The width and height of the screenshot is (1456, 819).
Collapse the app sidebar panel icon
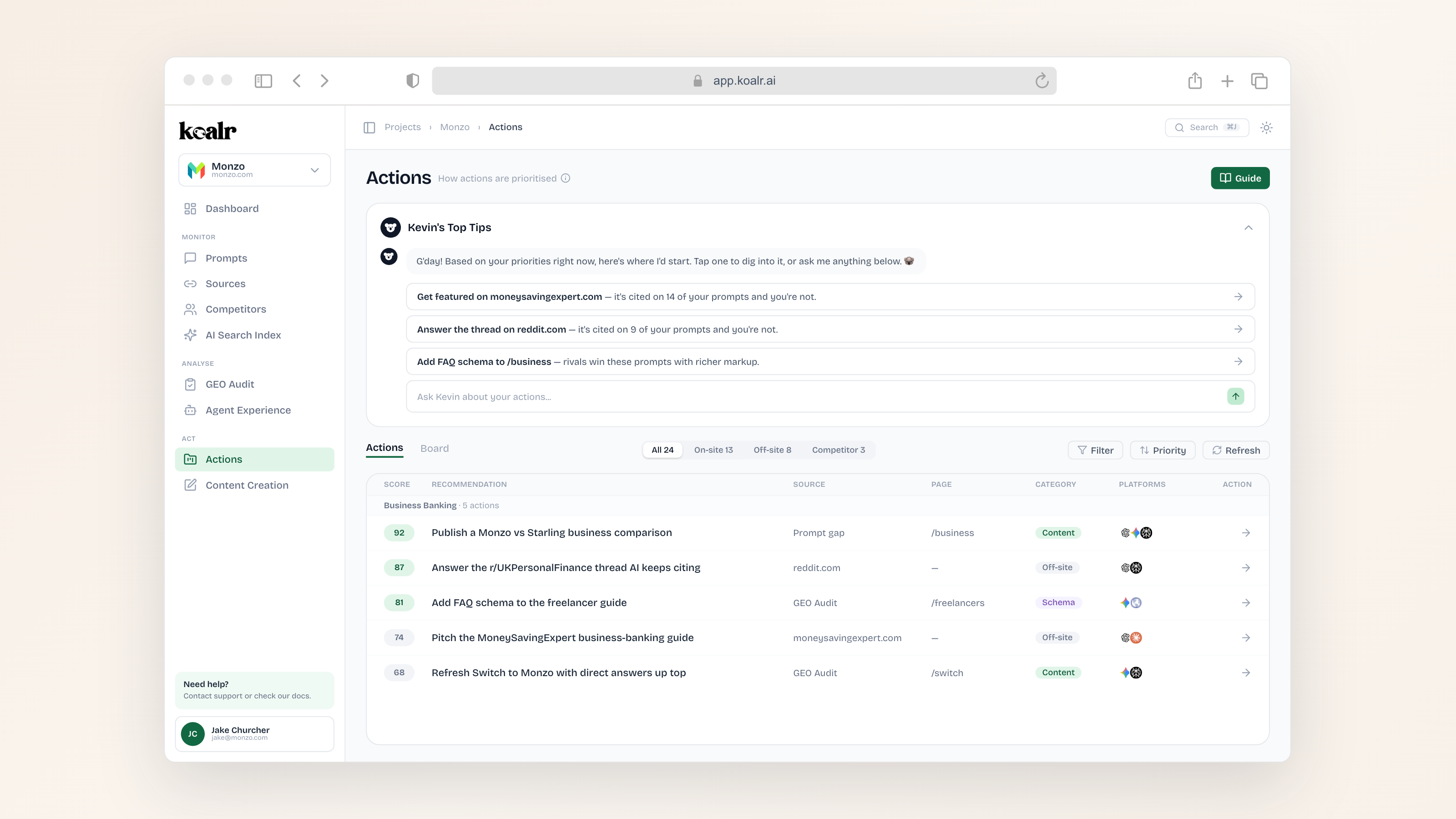coord(369,128)
